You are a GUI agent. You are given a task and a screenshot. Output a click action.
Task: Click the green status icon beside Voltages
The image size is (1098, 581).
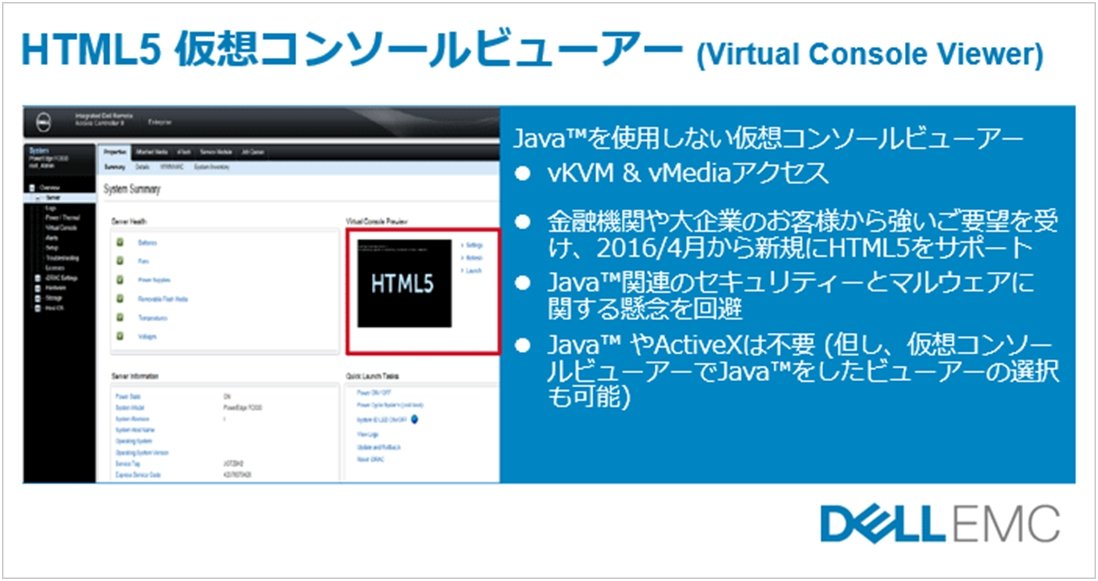tap(120, 337)
